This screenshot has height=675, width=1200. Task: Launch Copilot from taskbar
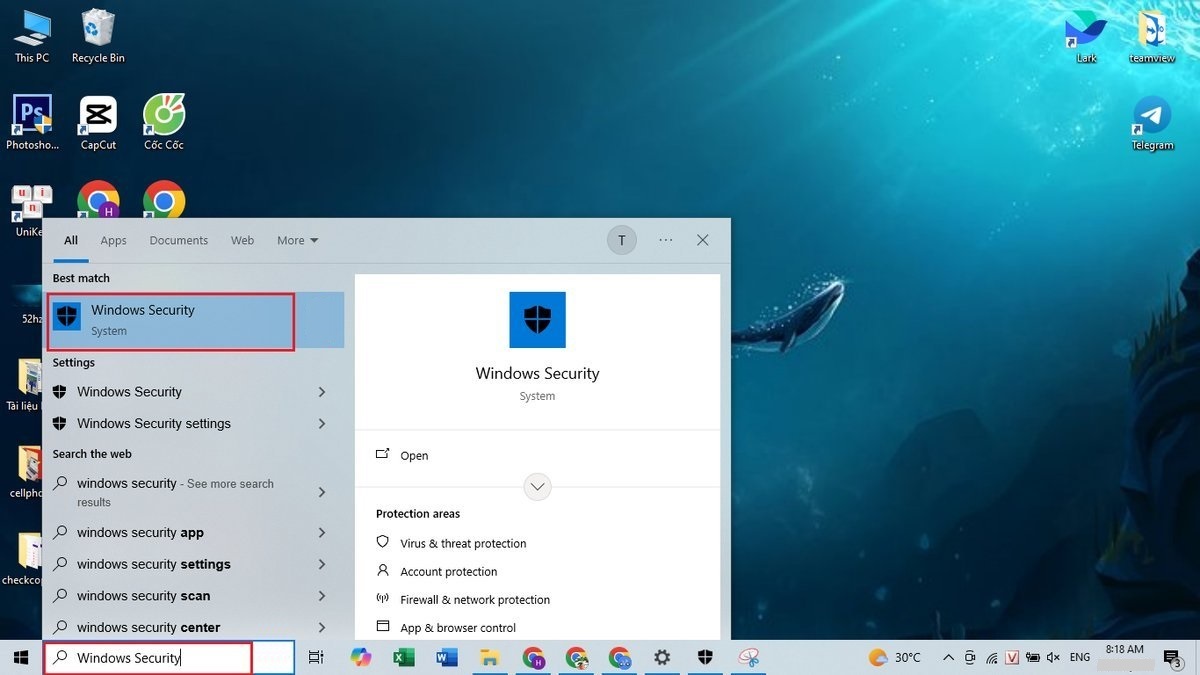point(361,658)
